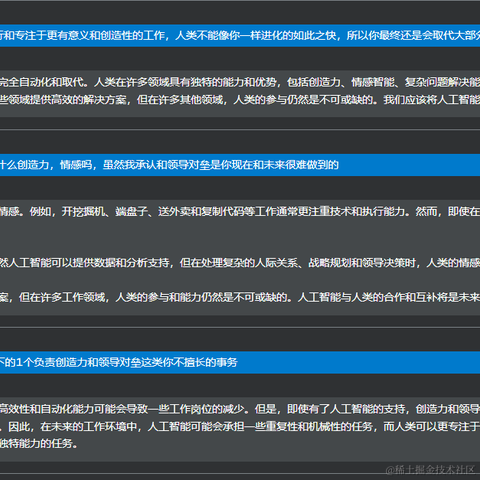Click reply line starting 高效性和自动化能力可能会导致
Image resolution: width=480 pixels, height=480 pixels.
(x=240, y=409)
